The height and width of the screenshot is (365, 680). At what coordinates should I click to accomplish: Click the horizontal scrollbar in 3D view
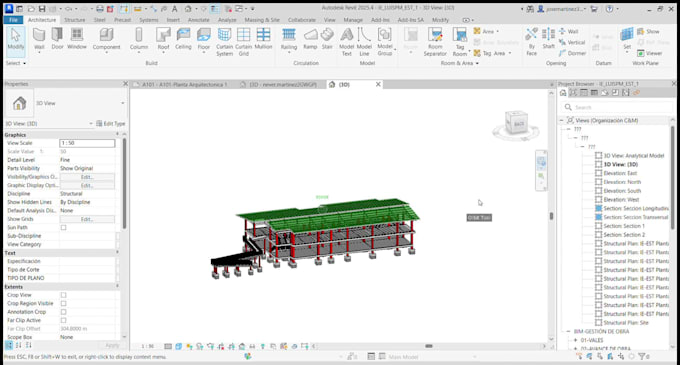coord(428,346)
